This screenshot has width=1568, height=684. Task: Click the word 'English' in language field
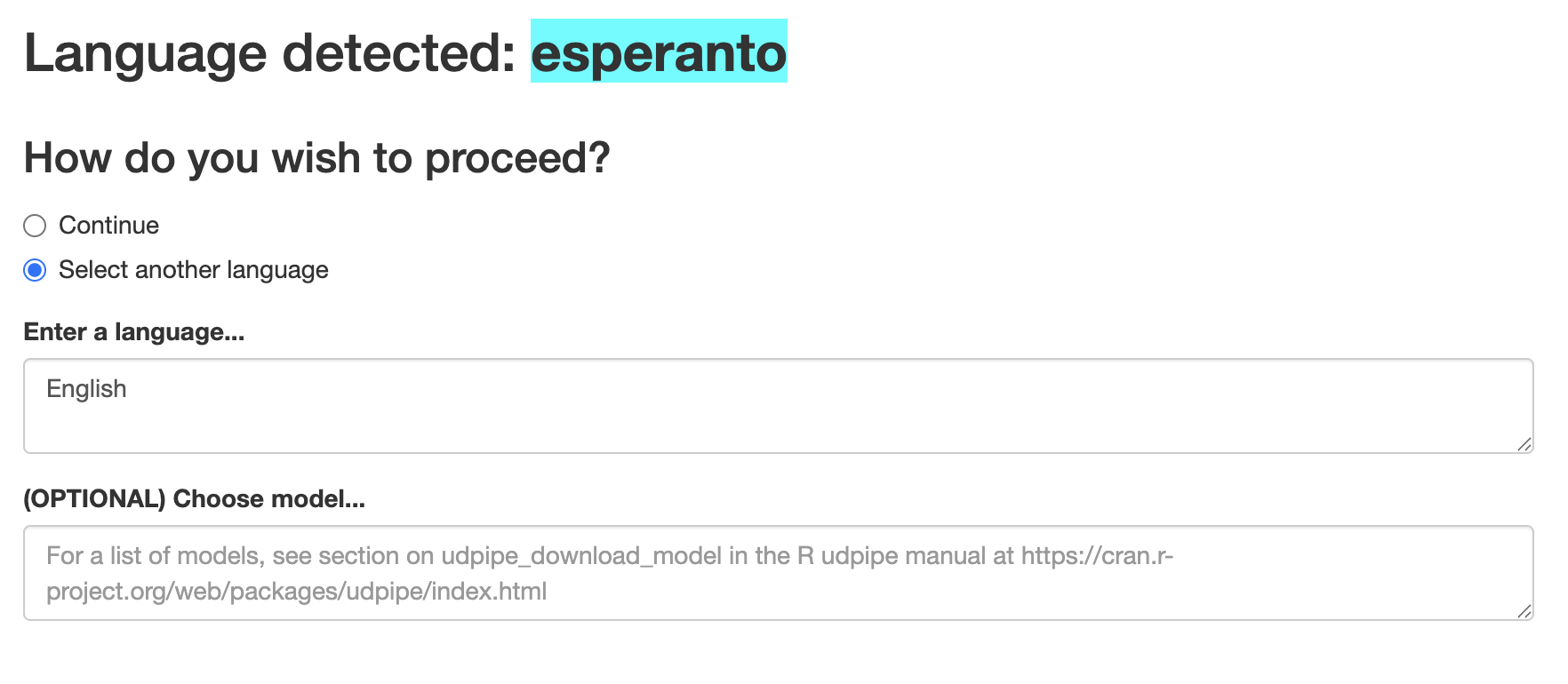[x=86, y=389]
